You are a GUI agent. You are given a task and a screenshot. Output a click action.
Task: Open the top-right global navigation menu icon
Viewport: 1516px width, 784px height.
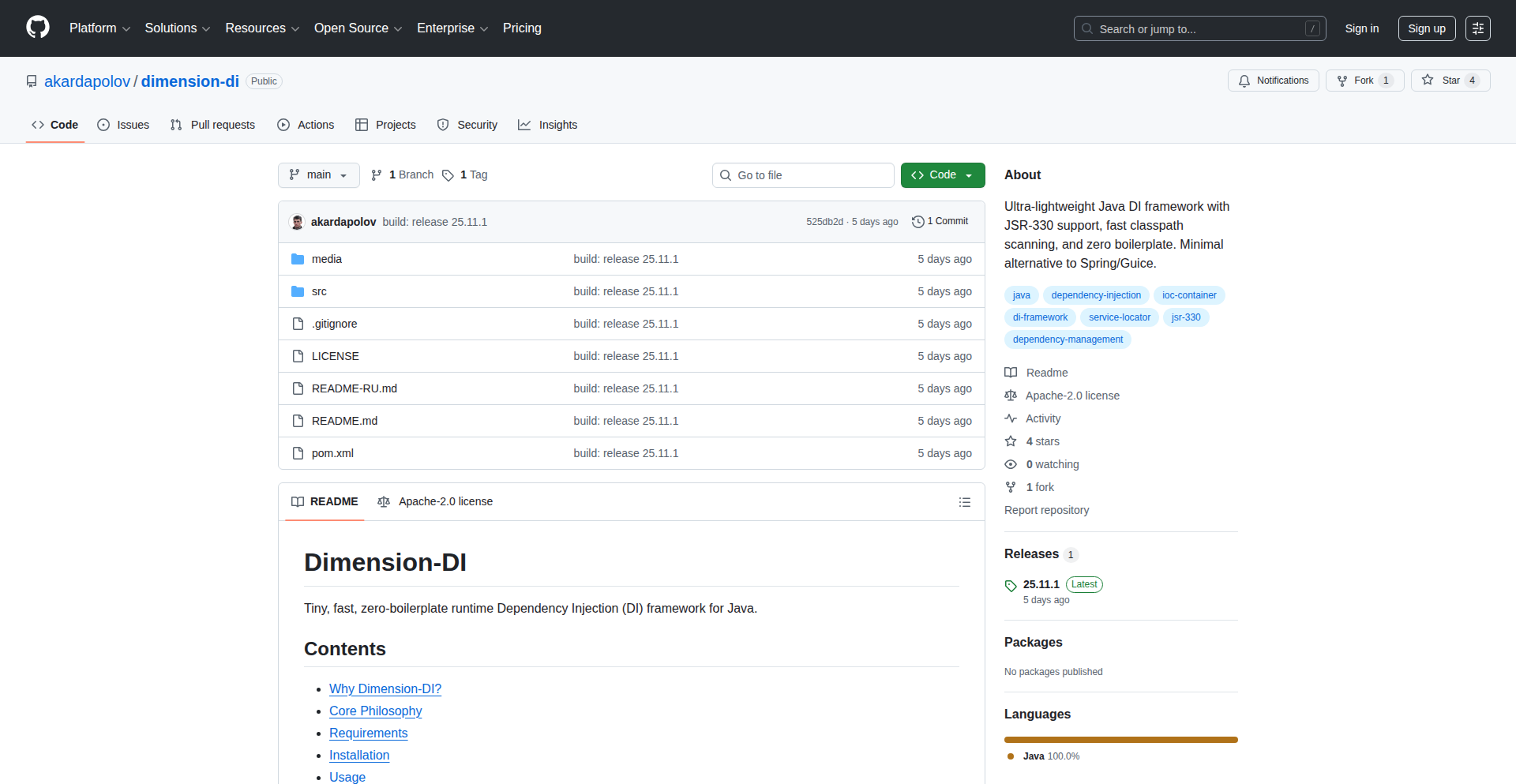(1477, 28)
